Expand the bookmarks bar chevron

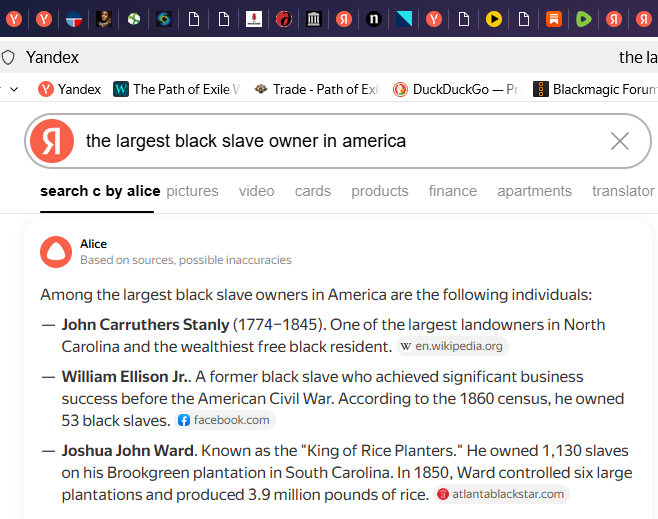14,89
